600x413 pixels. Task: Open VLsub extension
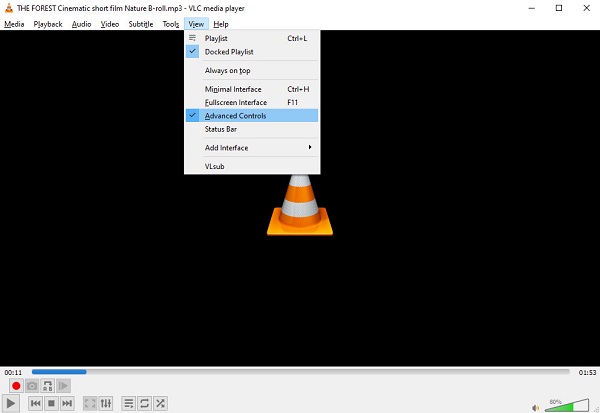click(x=252, y=167)
